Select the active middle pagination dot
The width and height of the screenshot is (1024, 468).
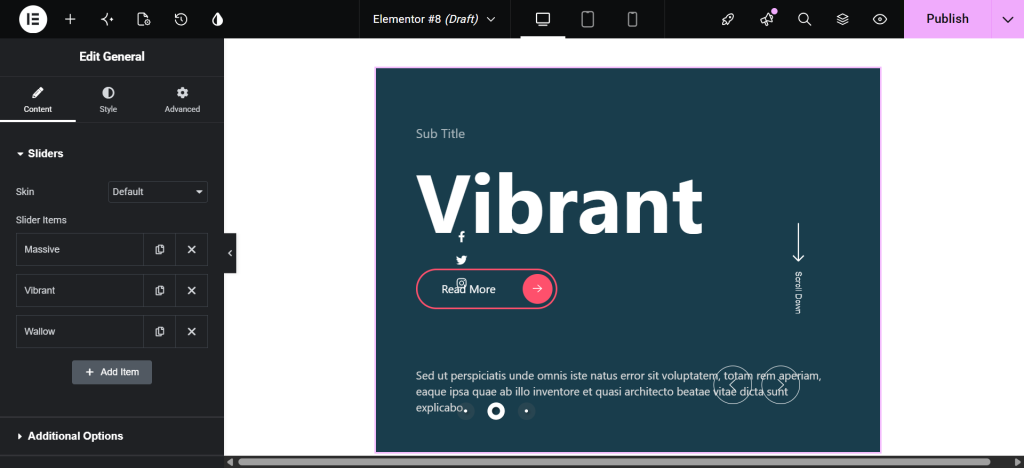(x=496, y=411)
